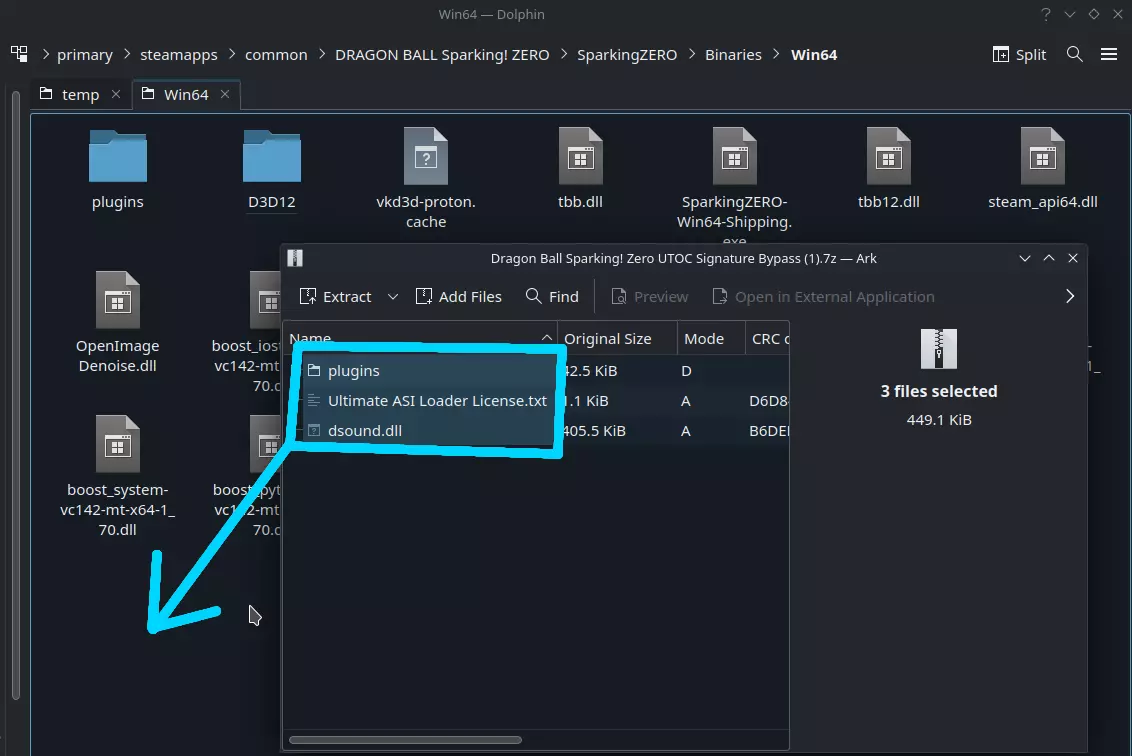Click the zip archive icon in Ark info panel
The height and width of the screenshot is (756, 1132).
click(x=939, y=349)
